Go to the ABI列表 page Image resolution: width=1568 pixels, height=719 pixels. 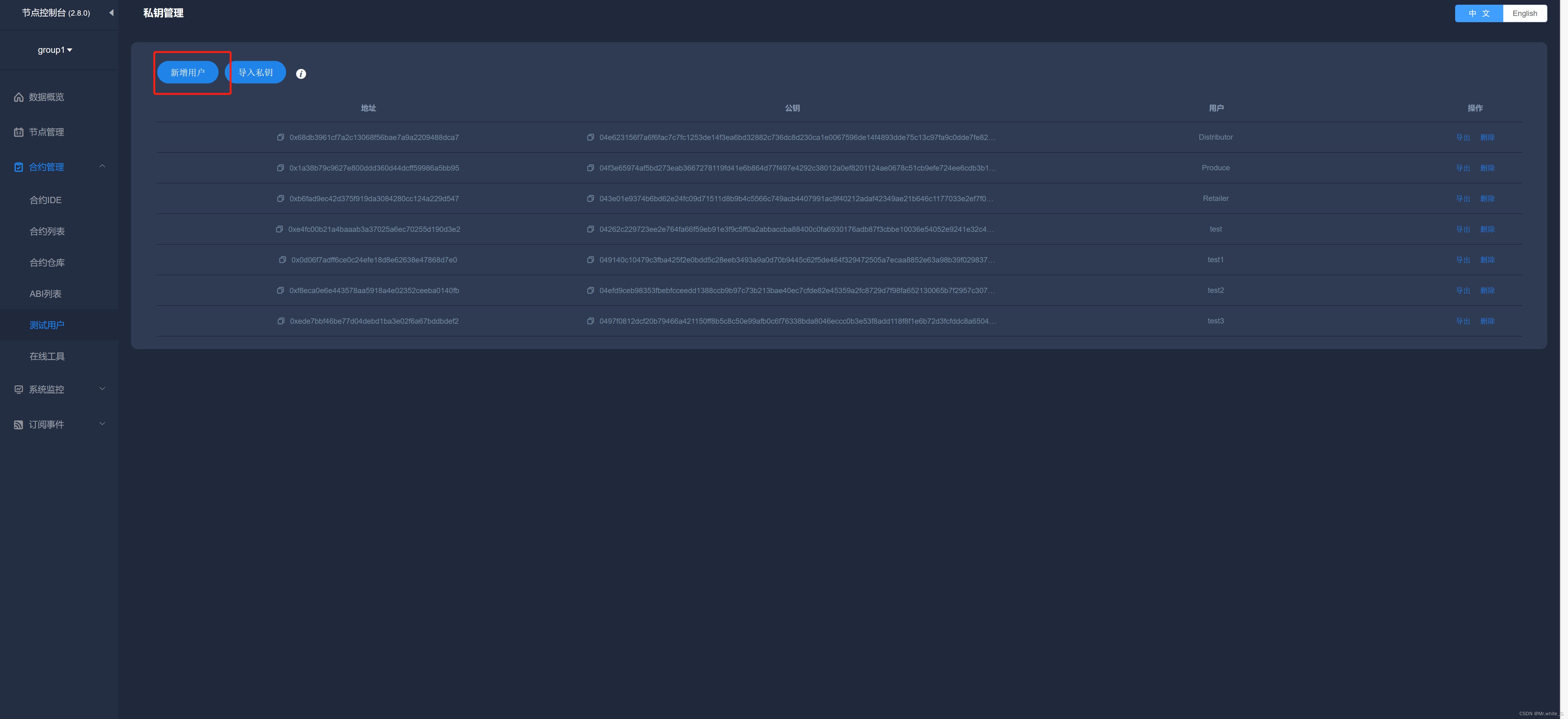click(46, 294)
